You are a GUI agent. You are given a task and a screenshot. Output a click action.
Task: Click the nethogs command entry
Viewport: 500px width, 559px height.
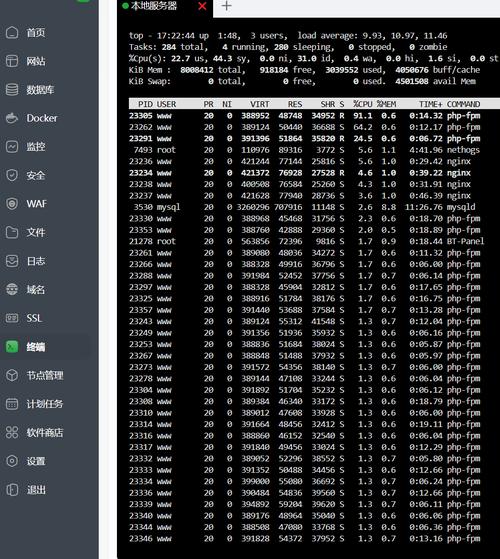[x=463, y=150]
